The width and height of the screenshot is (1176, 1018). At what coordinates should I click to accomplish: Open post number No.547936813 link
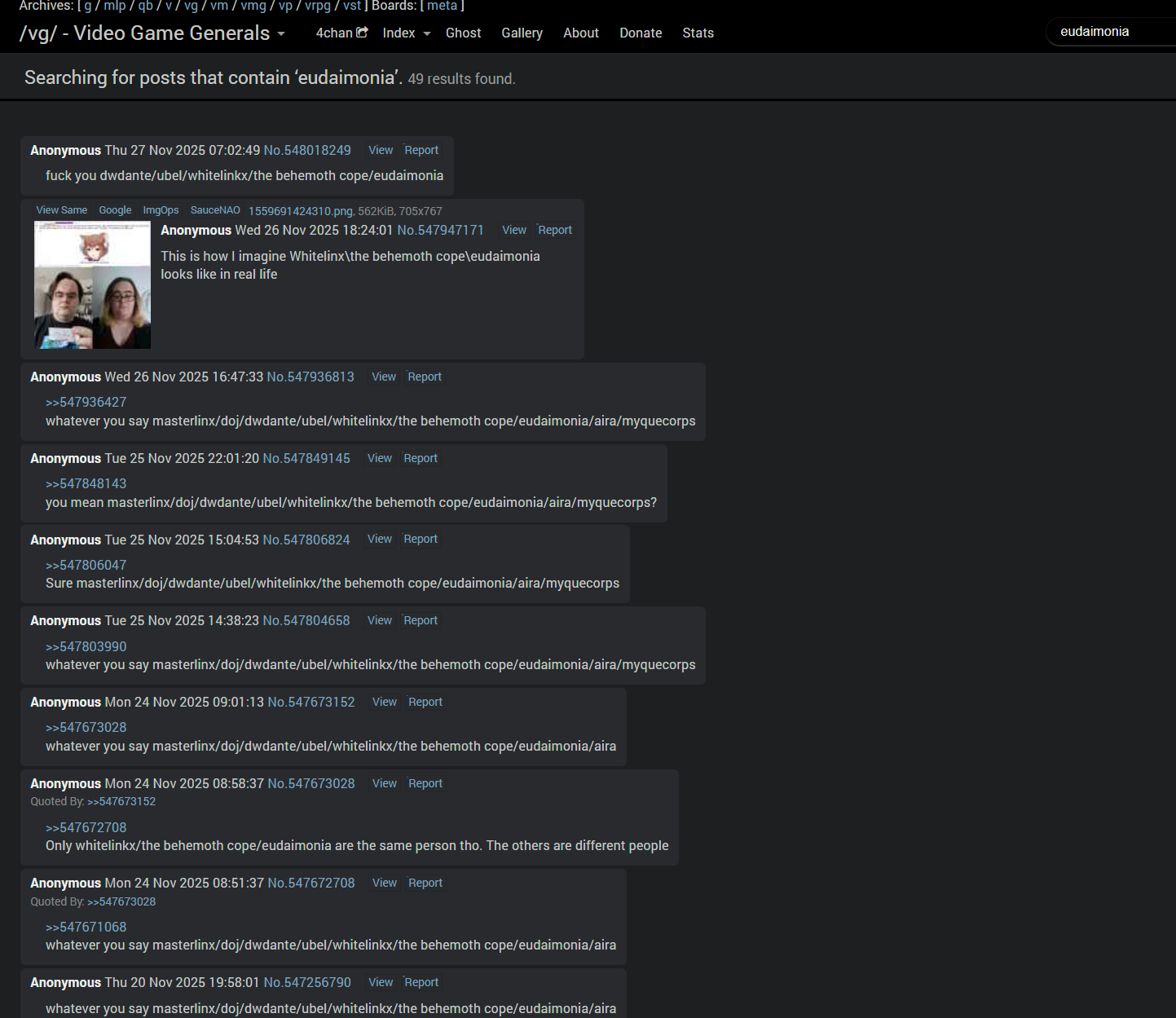pyautogui.click(x=311, y=377)
